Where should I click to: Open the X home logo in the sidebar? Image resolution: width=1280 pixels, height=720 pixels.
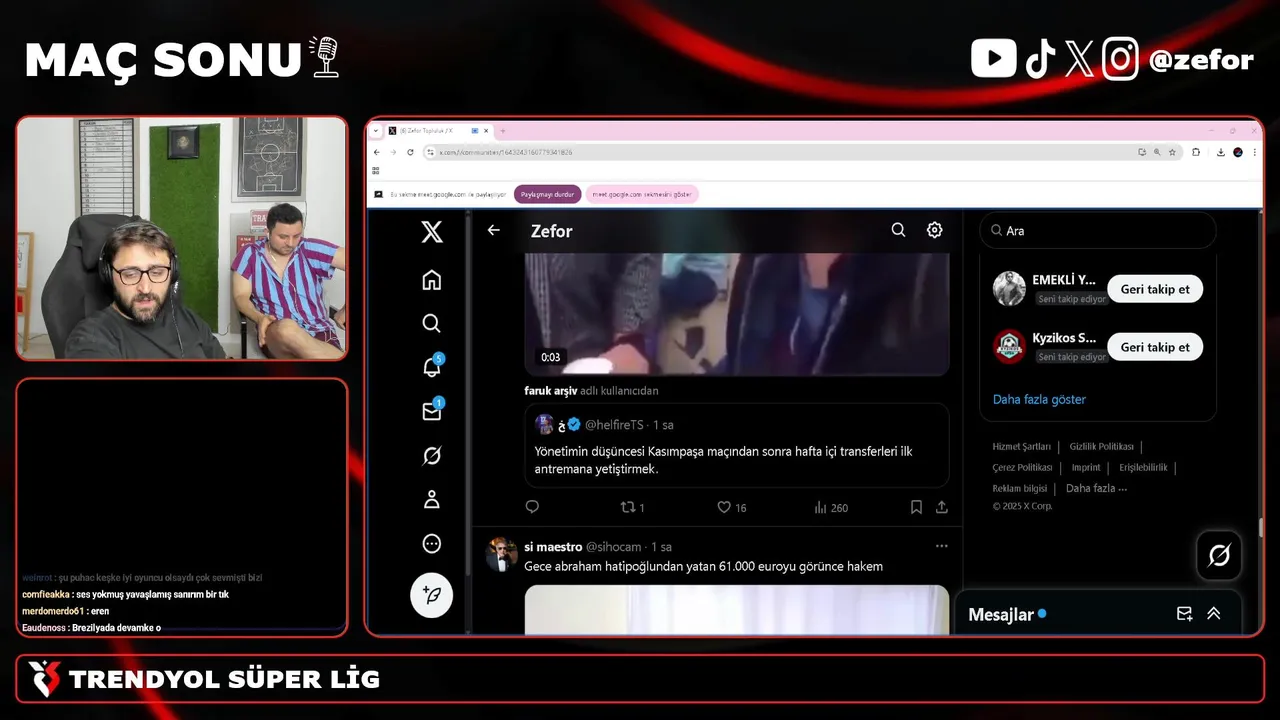[x=432, y=232]
